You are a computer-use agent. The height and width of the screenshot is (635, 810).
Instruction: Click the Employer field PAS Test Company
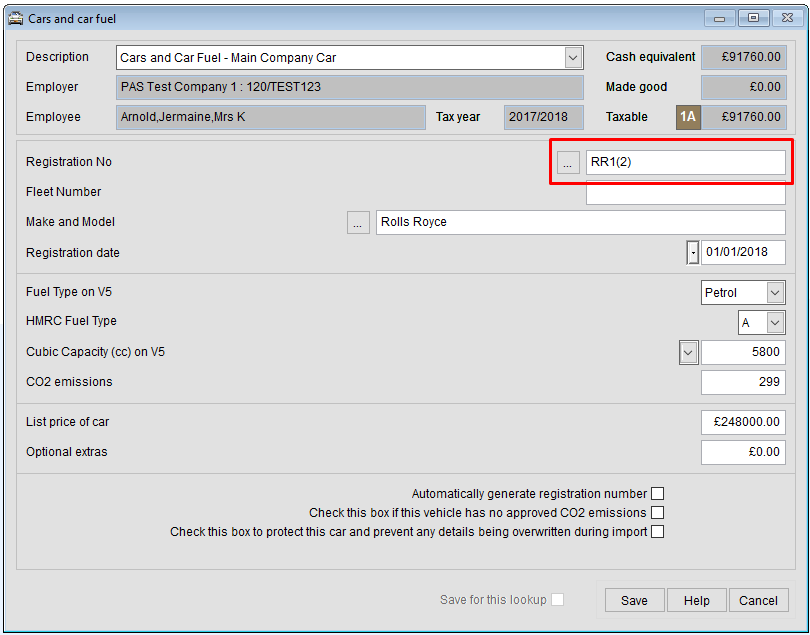[x=350, y=87]
